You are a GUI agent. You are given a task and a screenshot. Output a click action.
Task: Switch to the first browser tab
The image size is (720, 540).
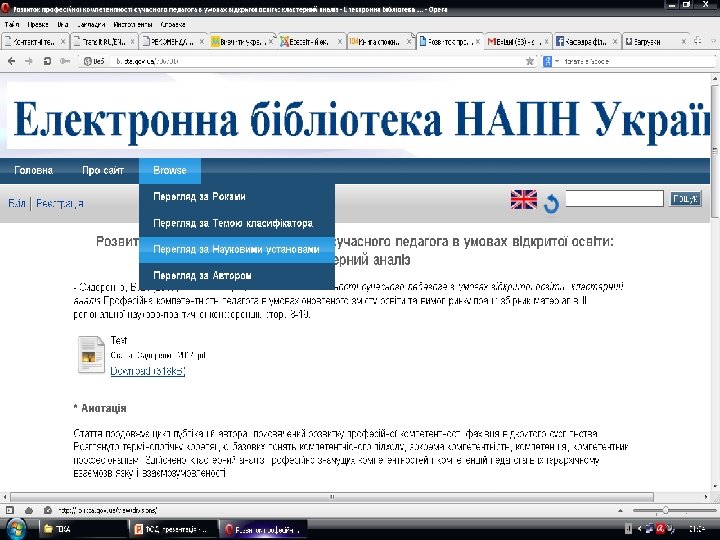tap(34, 41)
